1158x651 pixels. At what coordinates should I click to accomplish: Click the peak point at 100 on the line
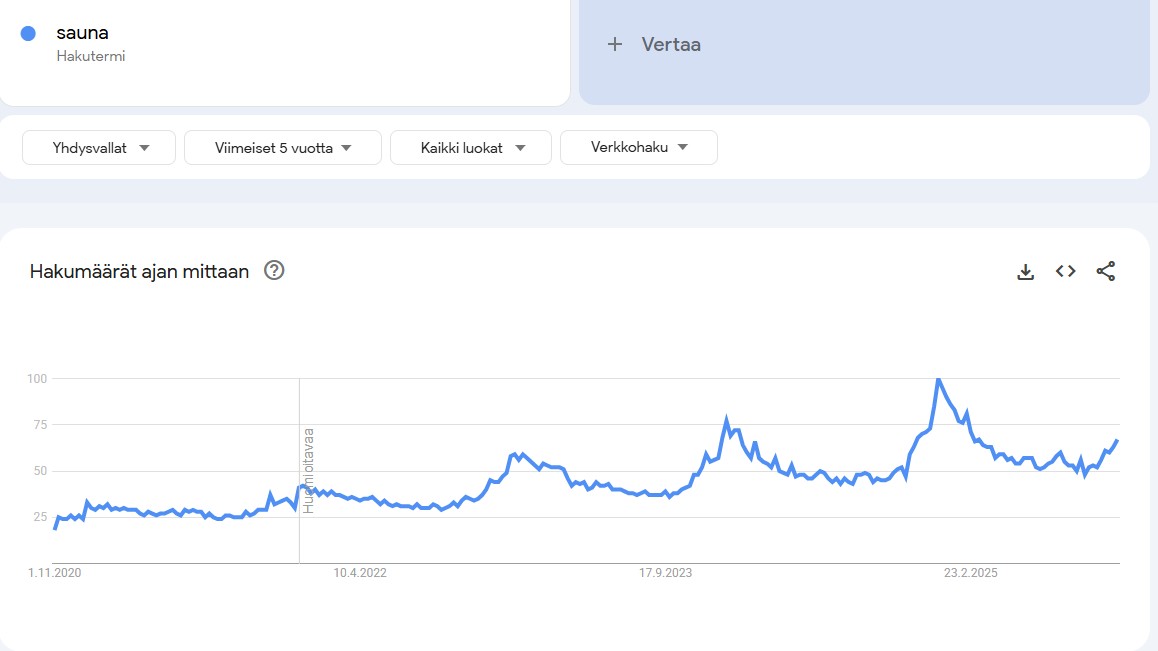click(x=937, y=379)
